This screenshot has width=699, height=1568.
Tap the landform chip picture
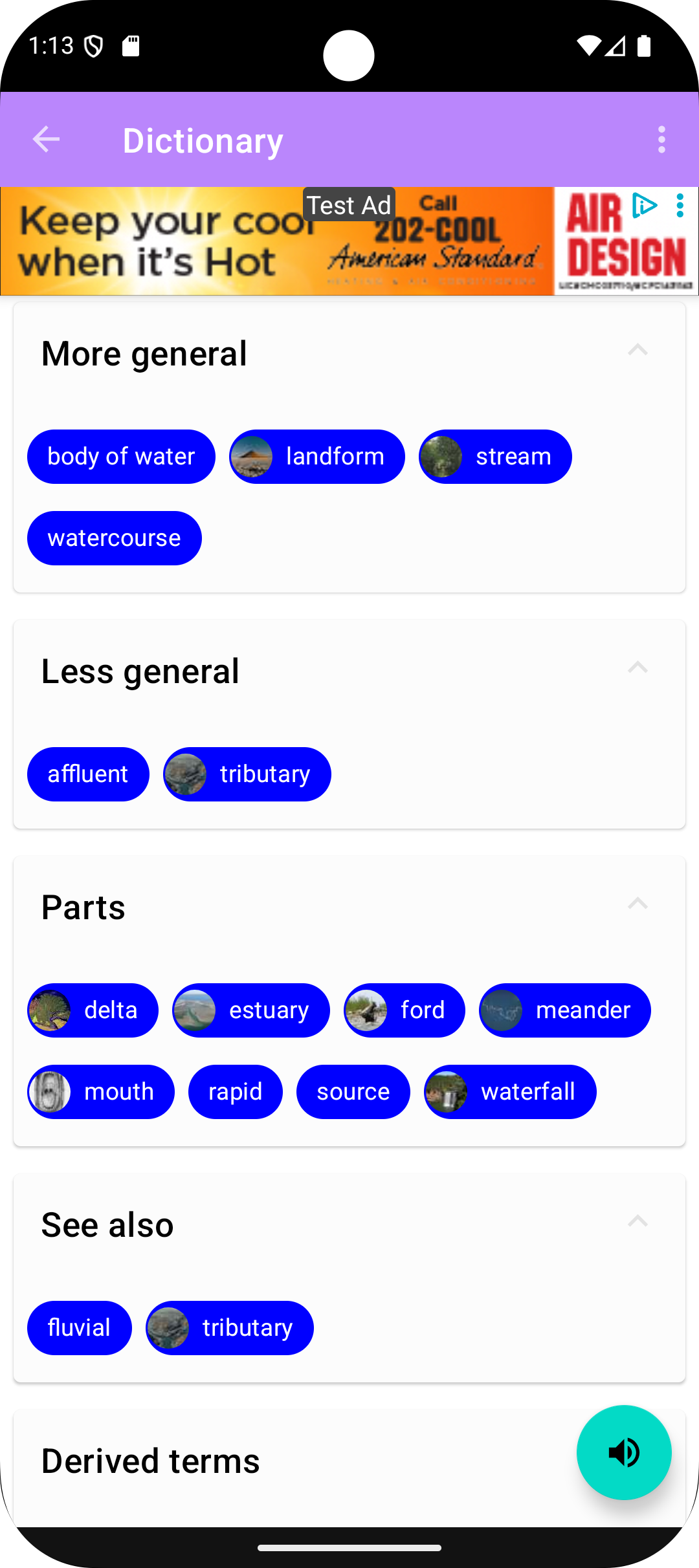[252, 457]
